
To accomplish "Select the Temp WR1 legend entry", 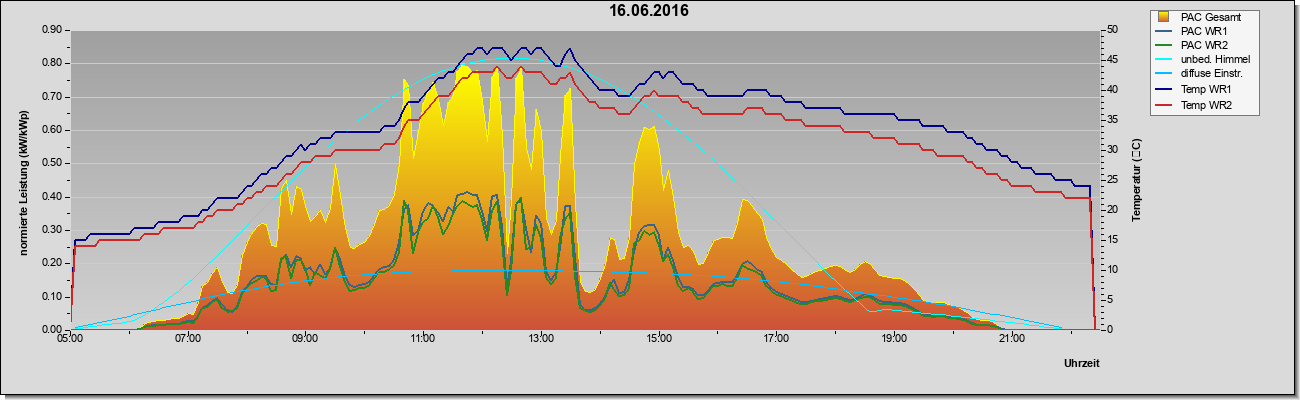I will [1206, 90].
